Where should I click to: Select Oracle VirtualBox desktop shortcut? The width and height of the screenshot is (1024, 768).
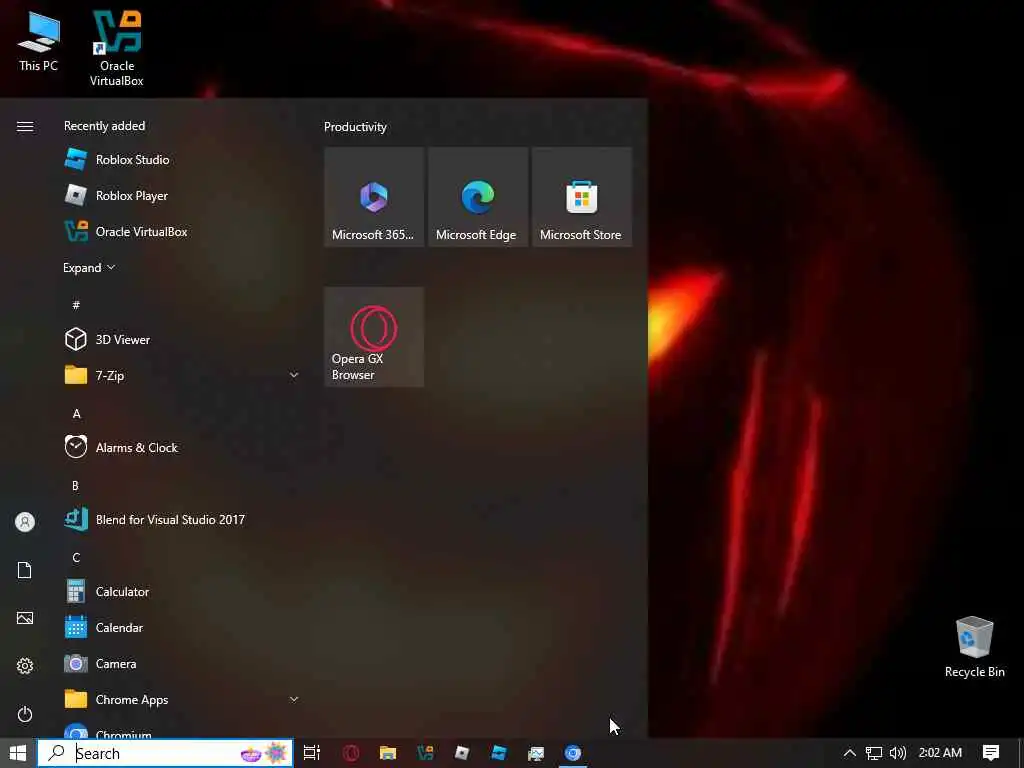tap(117, 49)
